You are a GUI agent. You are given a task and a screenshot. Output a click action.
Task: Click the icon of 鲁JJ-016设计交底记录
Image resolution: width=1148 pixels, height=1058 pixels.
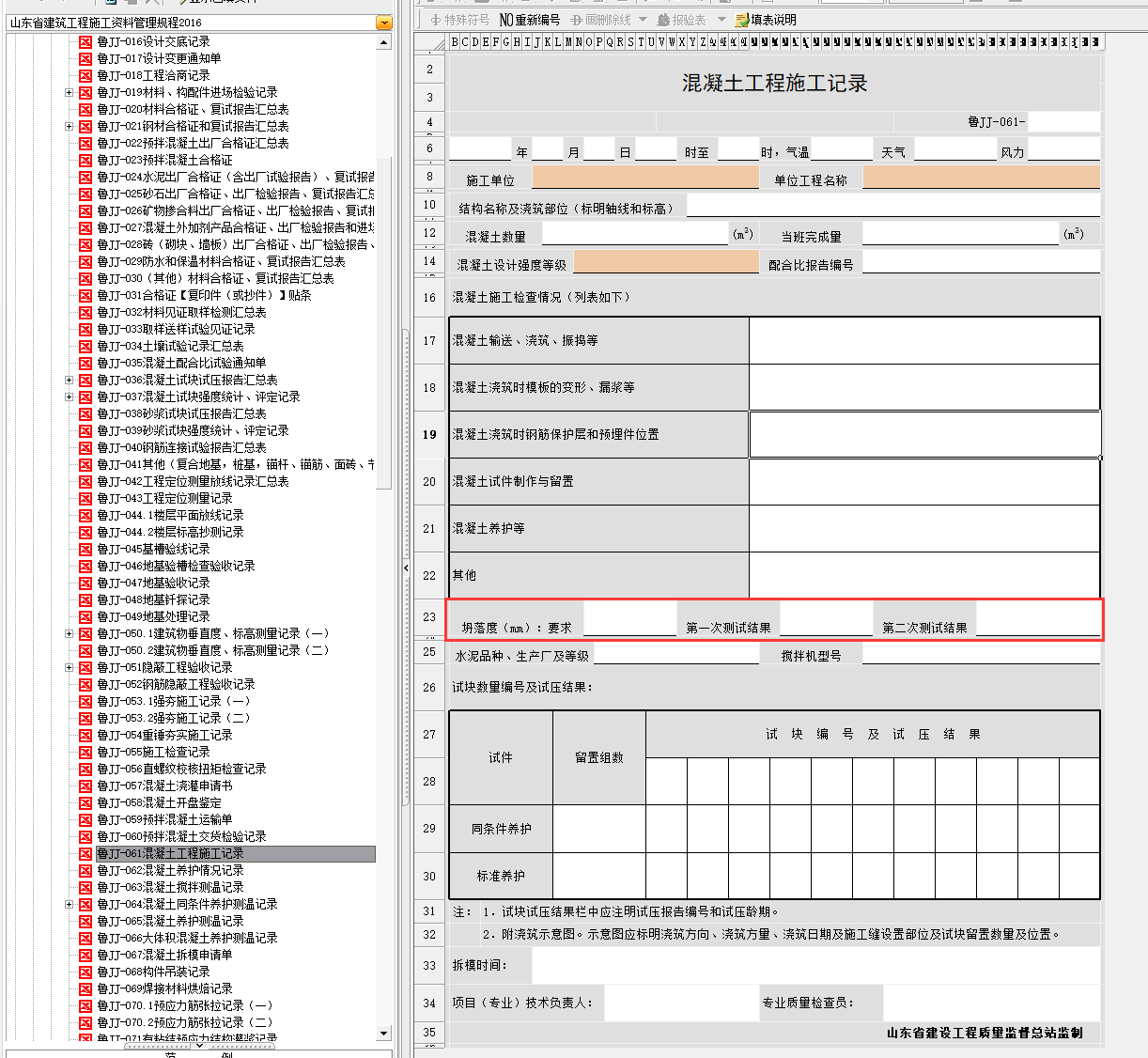point(85,41)
